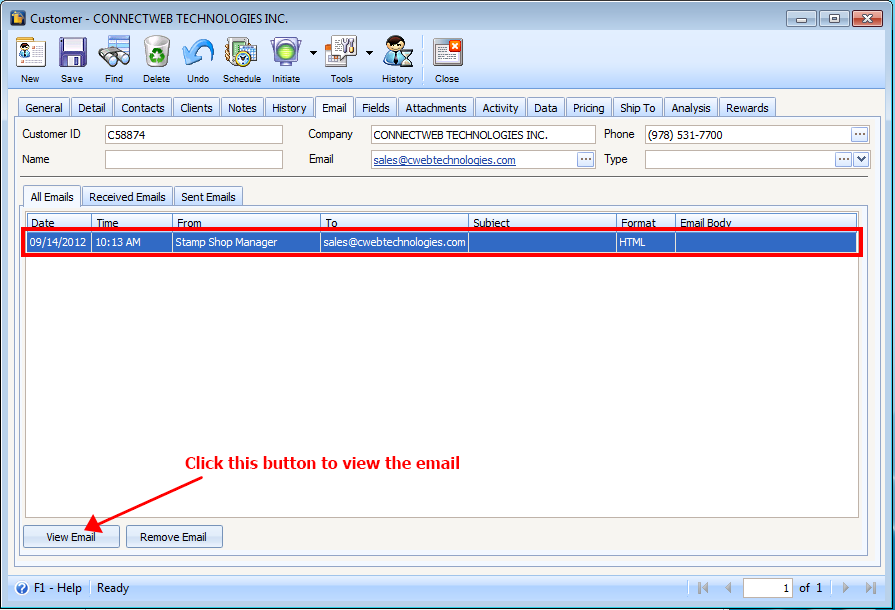Open the Rewards tab
The height and width of the screenshot is (610, 895).
pyautogui.click(x=748, y=108)
